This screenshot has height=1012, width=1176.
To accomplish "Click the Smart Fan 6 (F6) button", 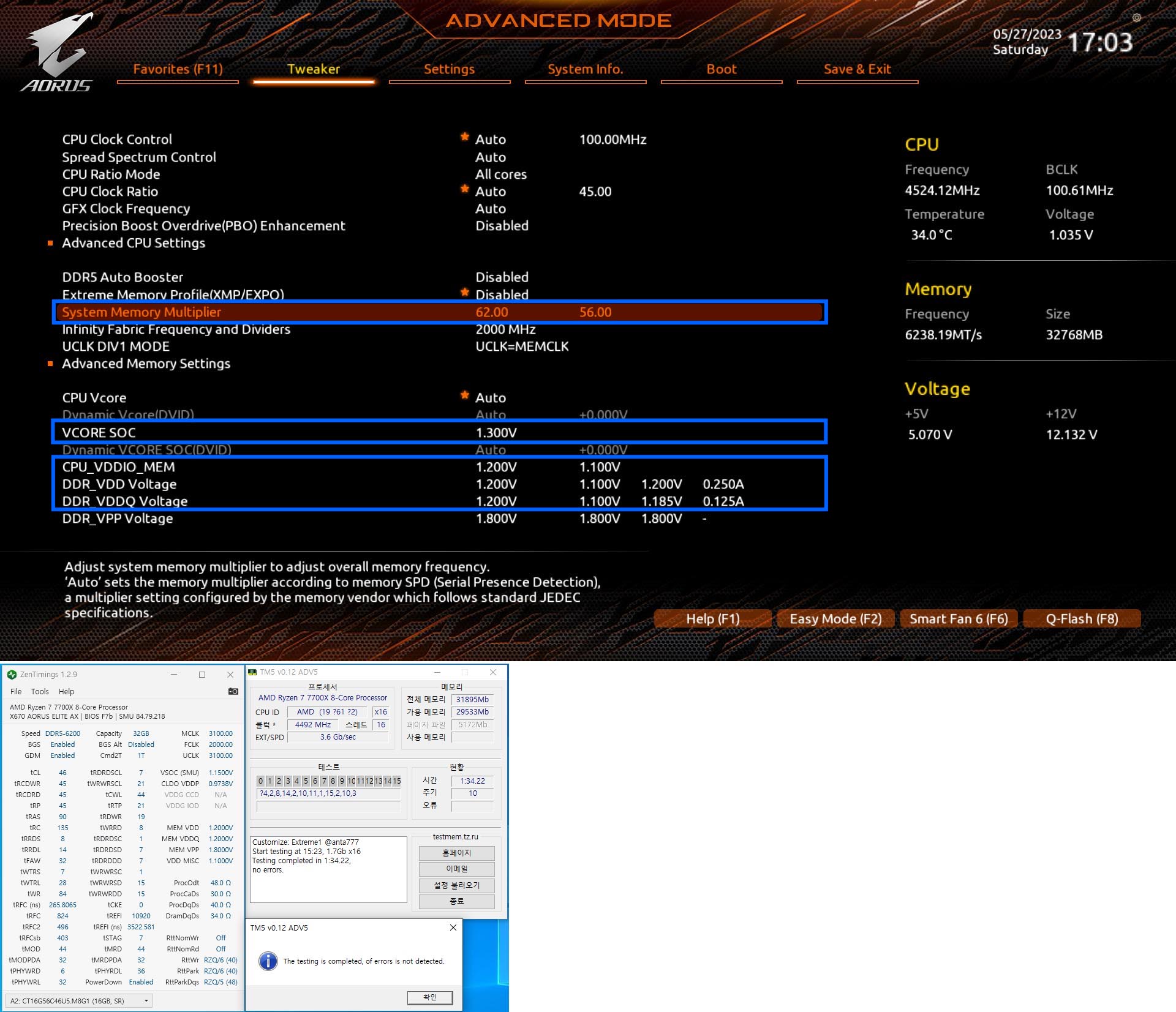I will click(958, 618).
